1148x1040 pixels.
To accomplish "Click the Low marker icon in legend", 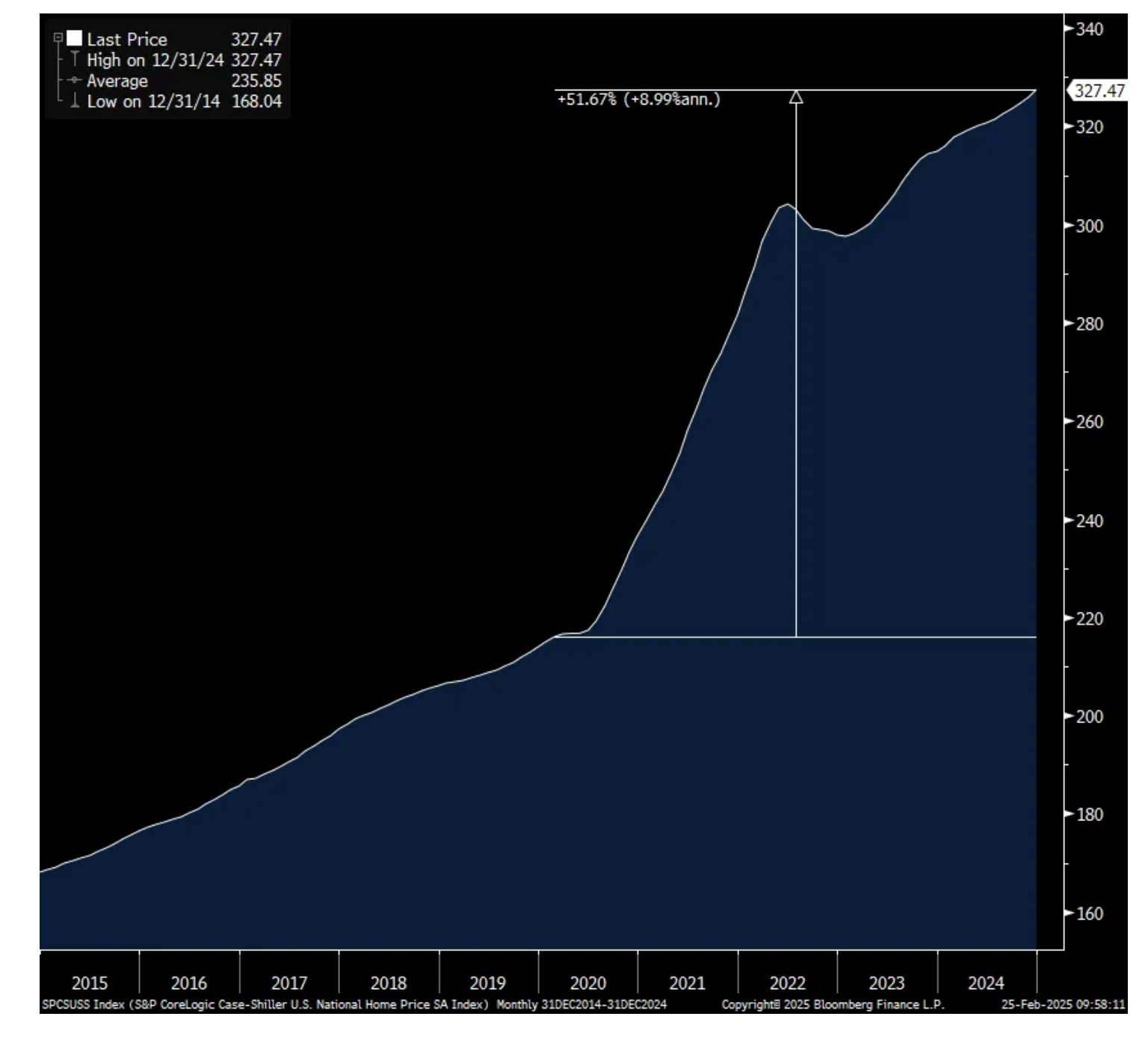I will click(75, 101).
